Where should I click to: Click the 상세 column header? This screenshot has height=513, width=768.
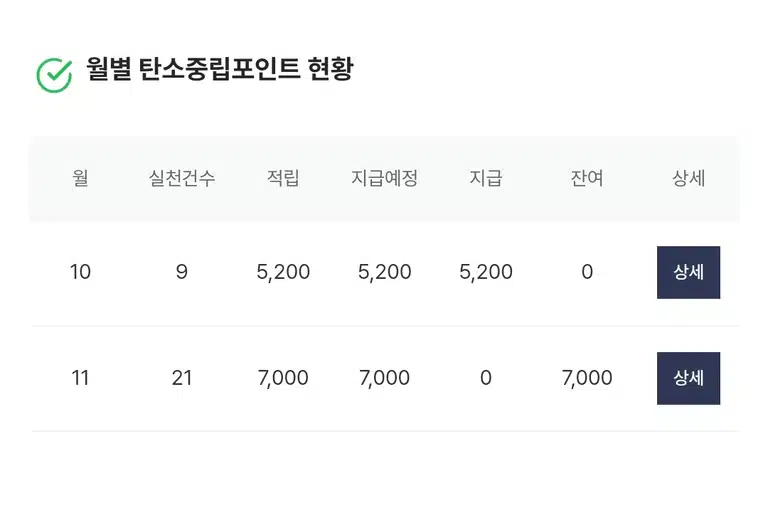[688, 178]
